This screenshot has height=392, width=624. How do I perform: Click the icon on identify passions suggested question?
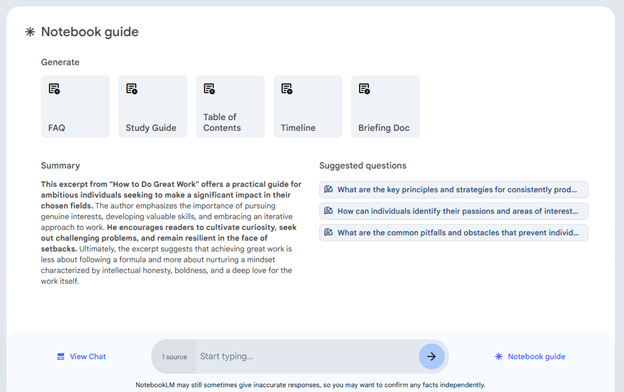[328, 211]
